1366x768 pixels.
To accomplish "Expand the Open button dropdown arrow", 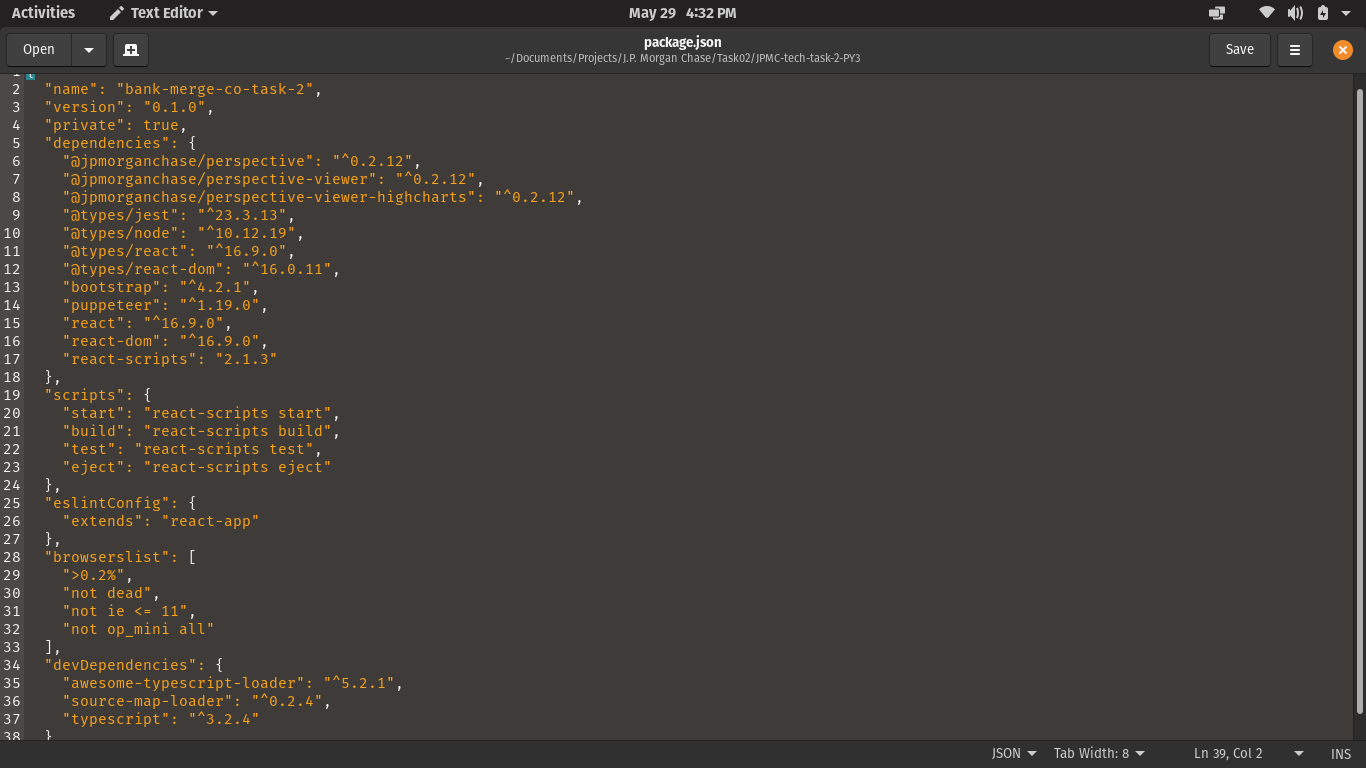I will point(89,49).
